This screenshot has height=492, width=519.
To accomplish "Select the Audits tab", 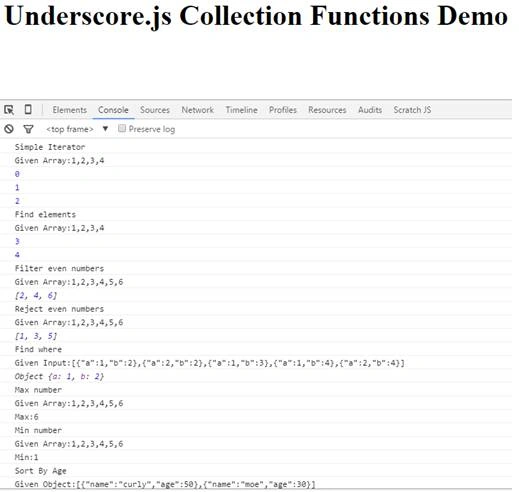I will [x=370, y=110].
